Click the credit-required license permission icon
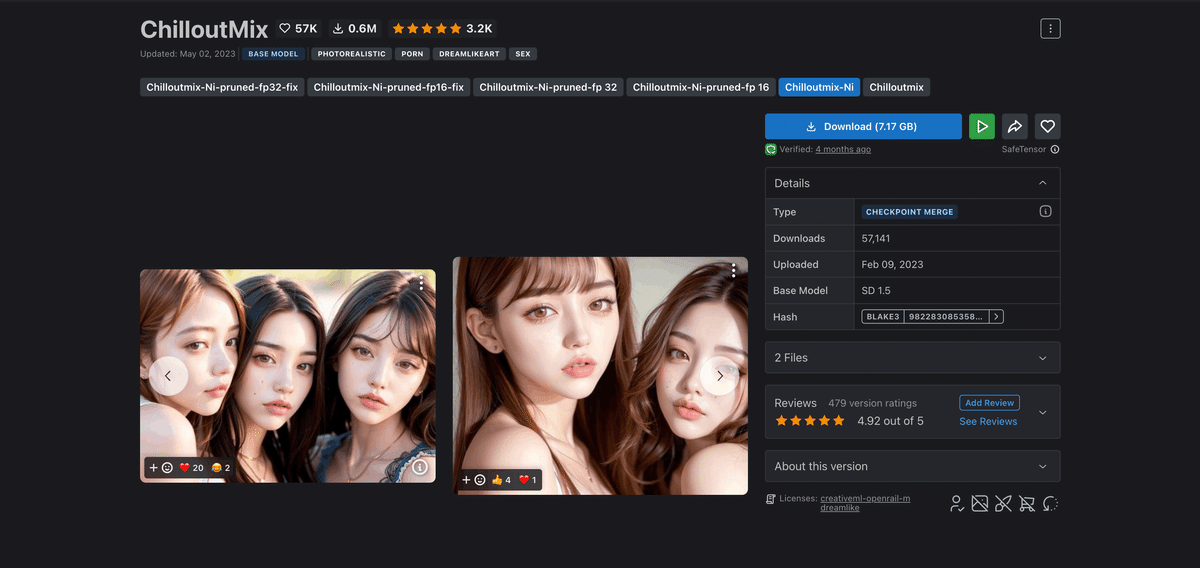The width and height of the screenshot is (1200, 568). coord(957,503)
